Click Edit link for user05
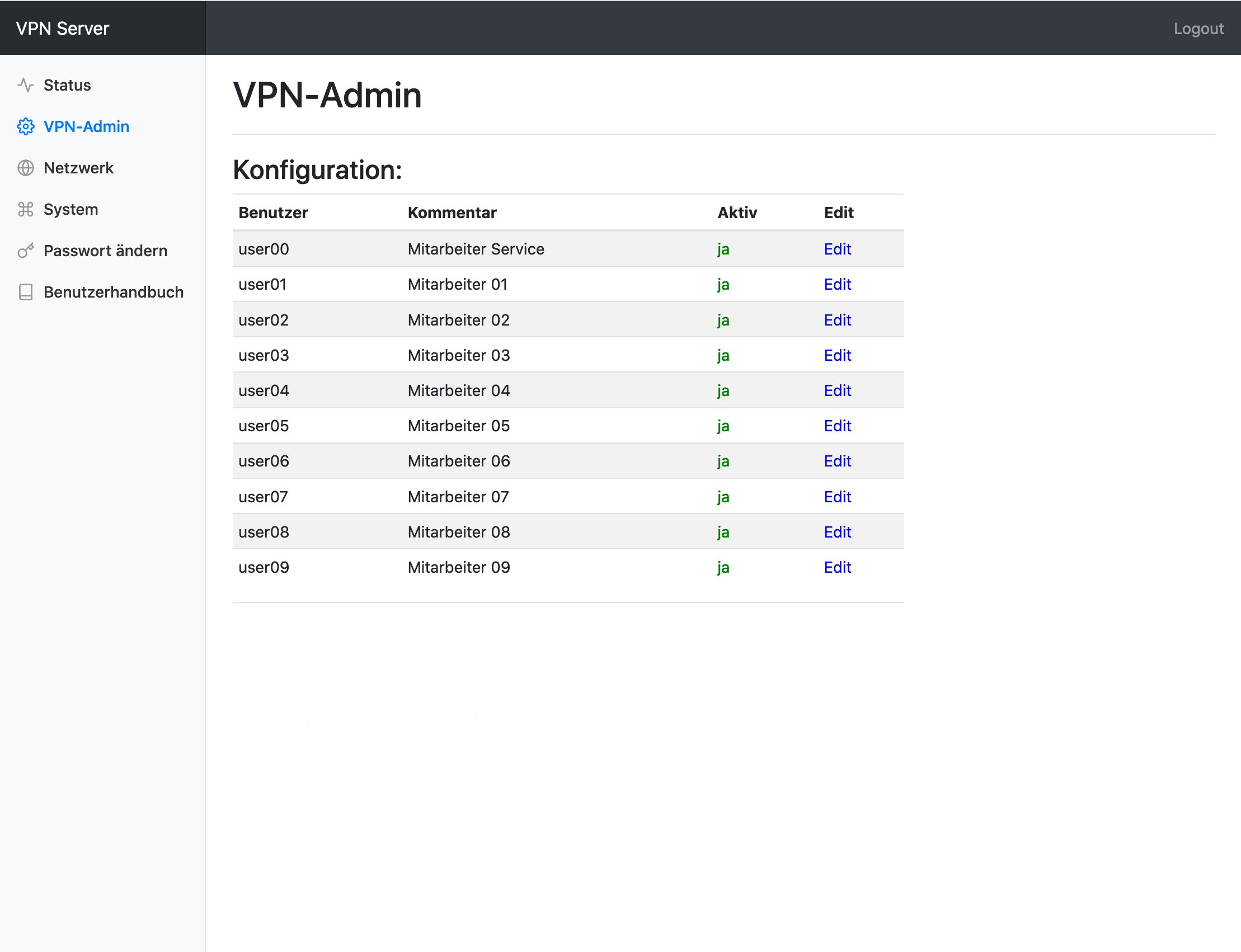The height and width of the screenshot is (952, 1241). click(837, 426)
